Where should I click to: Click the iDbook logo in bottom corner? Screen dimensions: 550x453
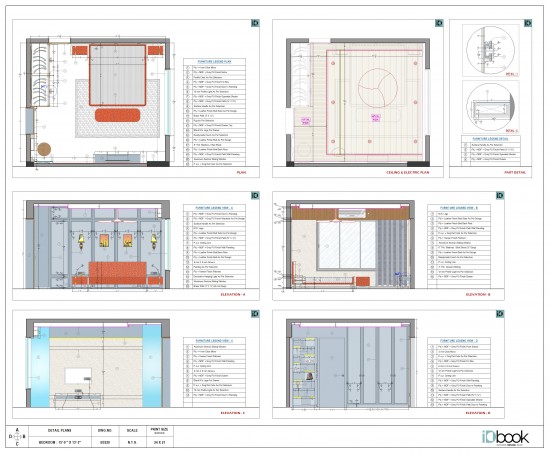pos(505,437)
